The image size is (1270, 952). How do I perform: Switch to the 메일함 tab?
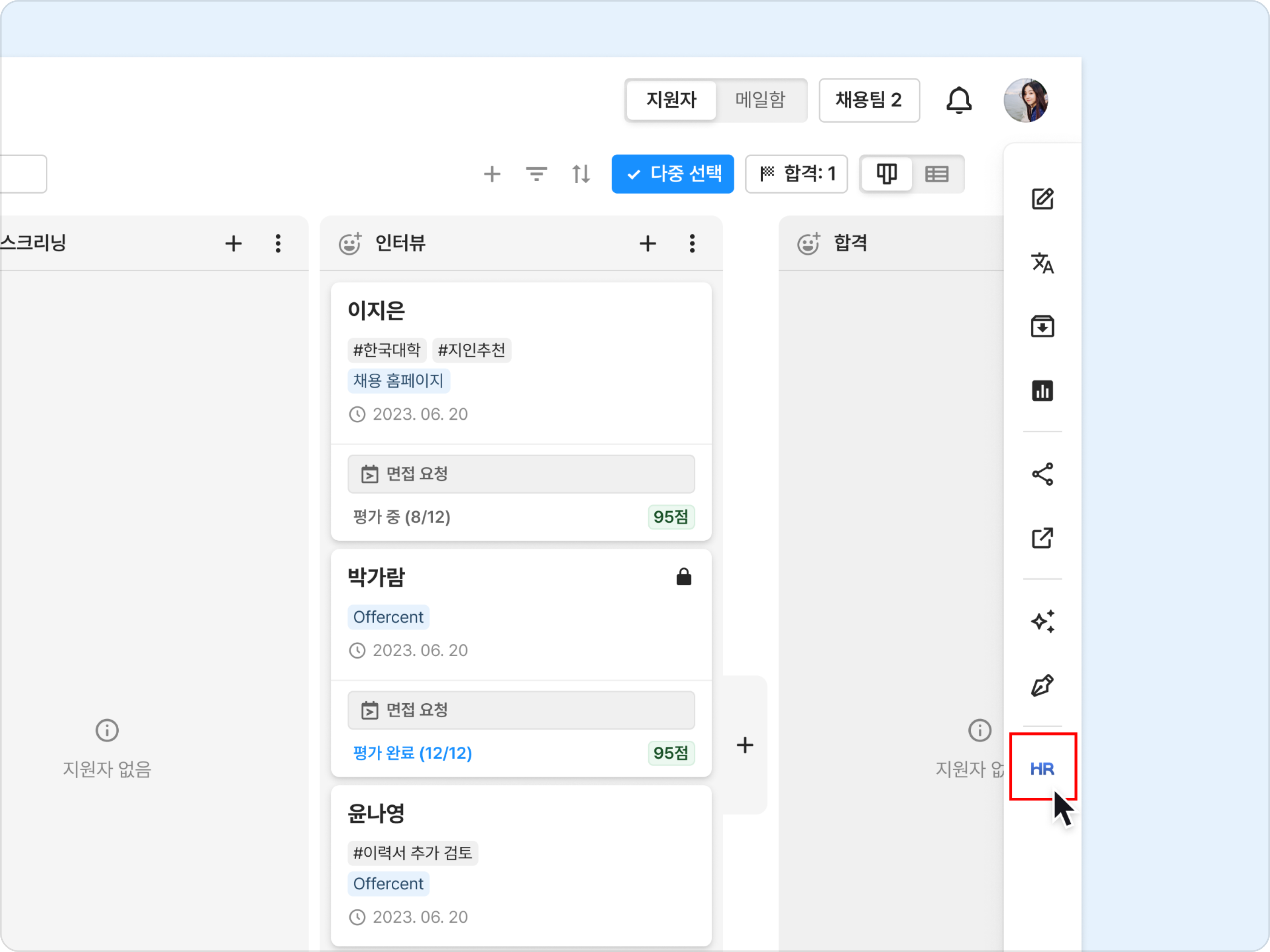(x=760, y=100)
